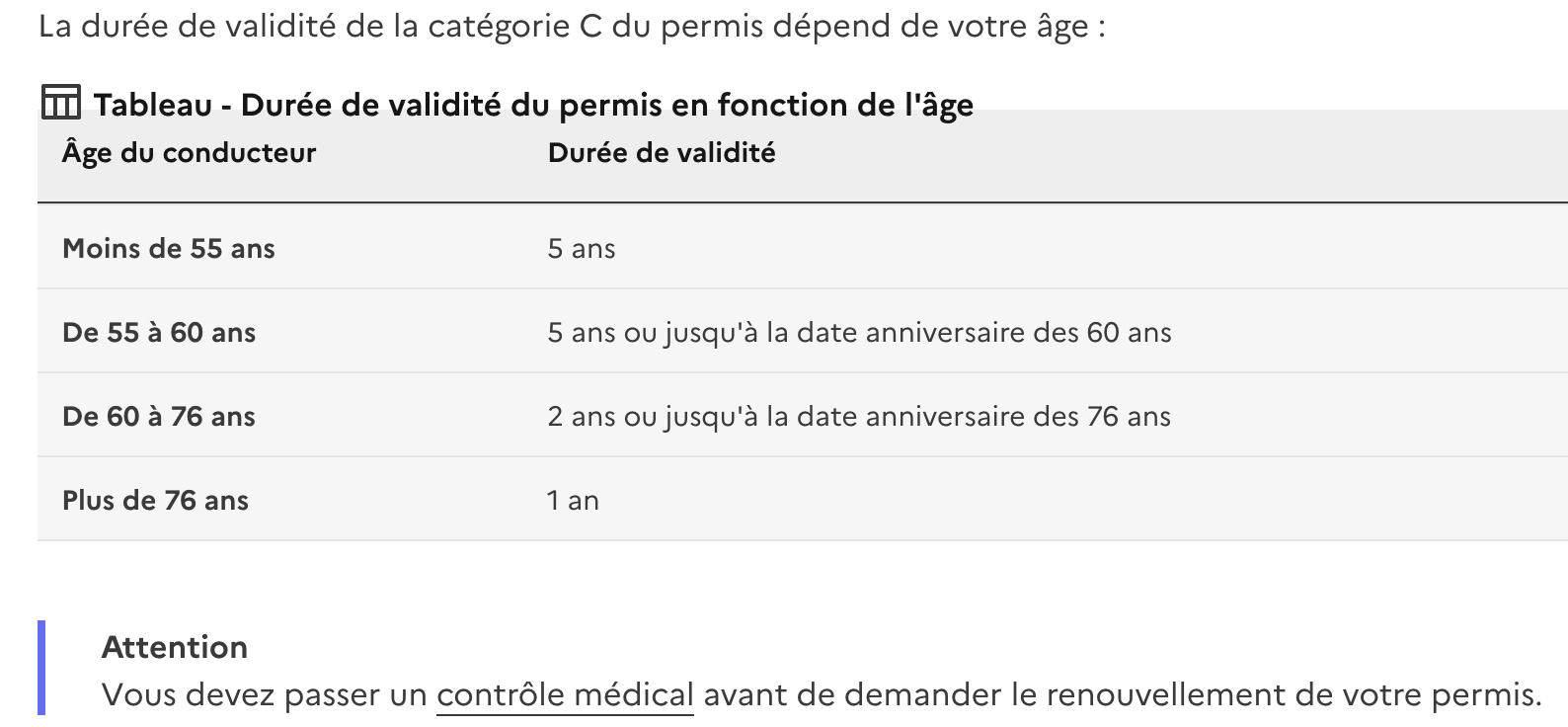Click the sentence about catégorie C validity
The height and width of the screenshot is (727, 1568).
click(x=572, y=26)
